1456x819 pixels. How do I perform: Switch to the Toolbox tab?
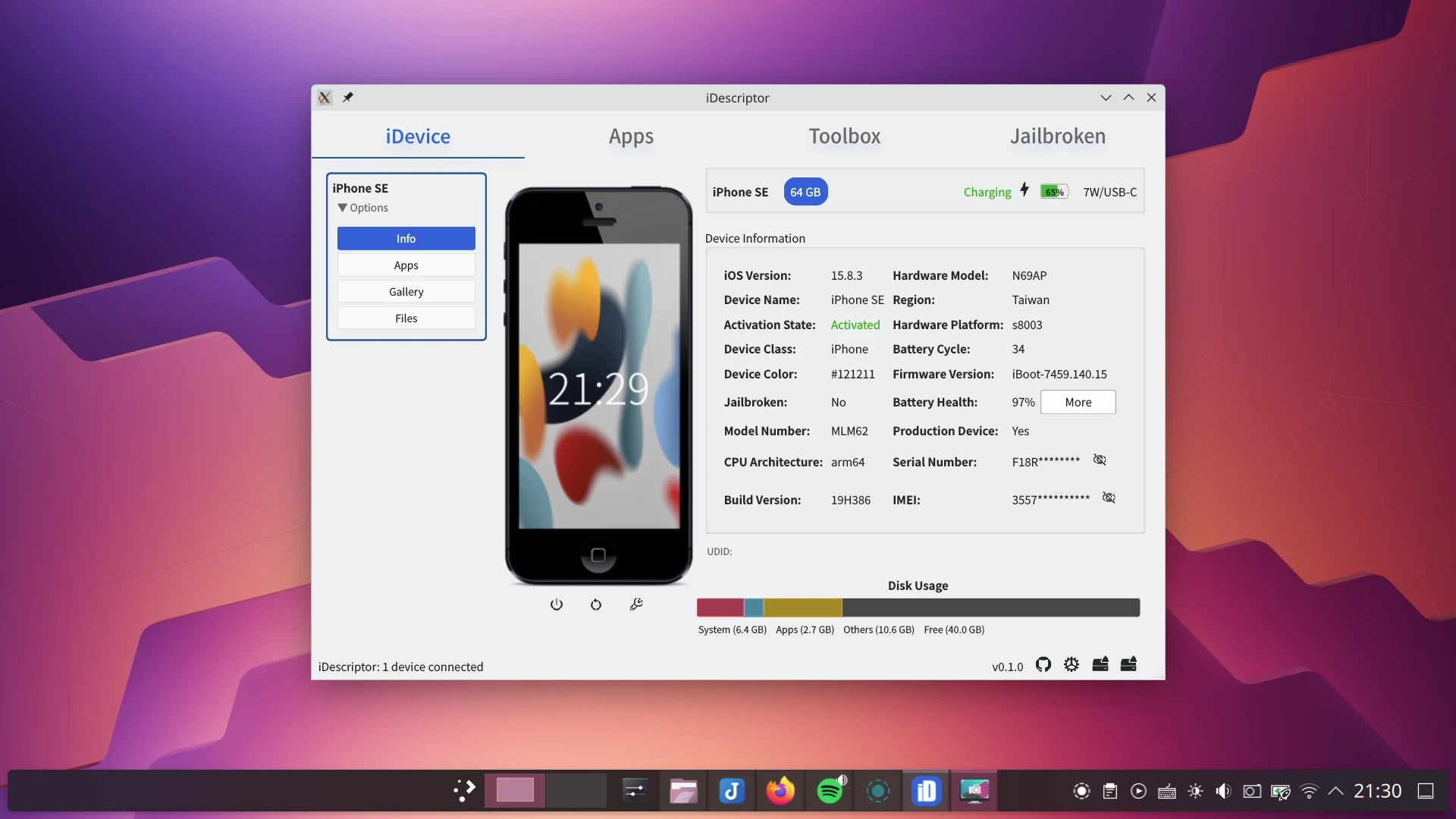click(x=844, y=136)
